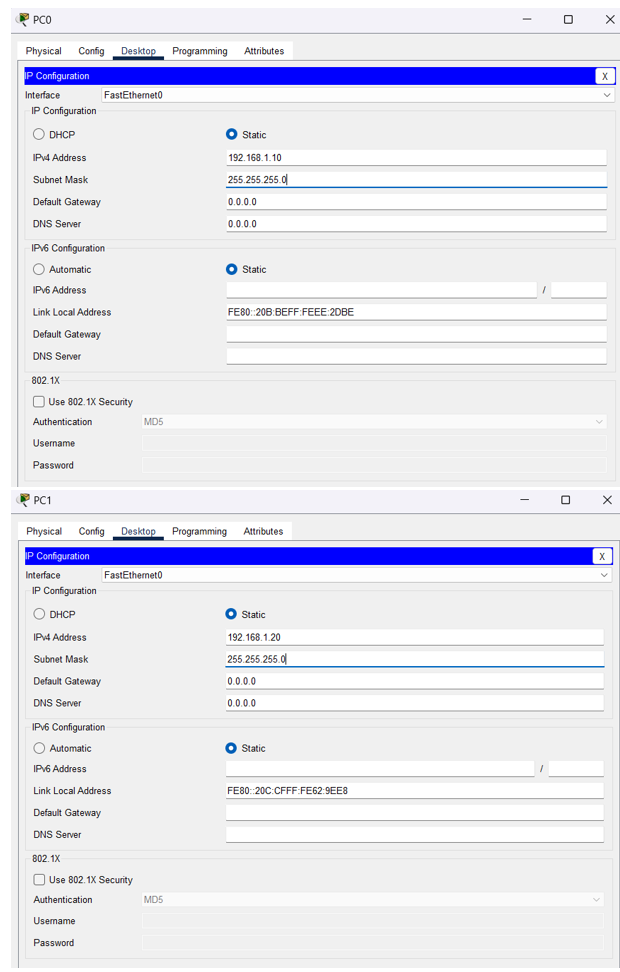This screenshot has height=972, width=620.
Task: Open Attributes tab in PC0
Action: click(x=264, y=51)
